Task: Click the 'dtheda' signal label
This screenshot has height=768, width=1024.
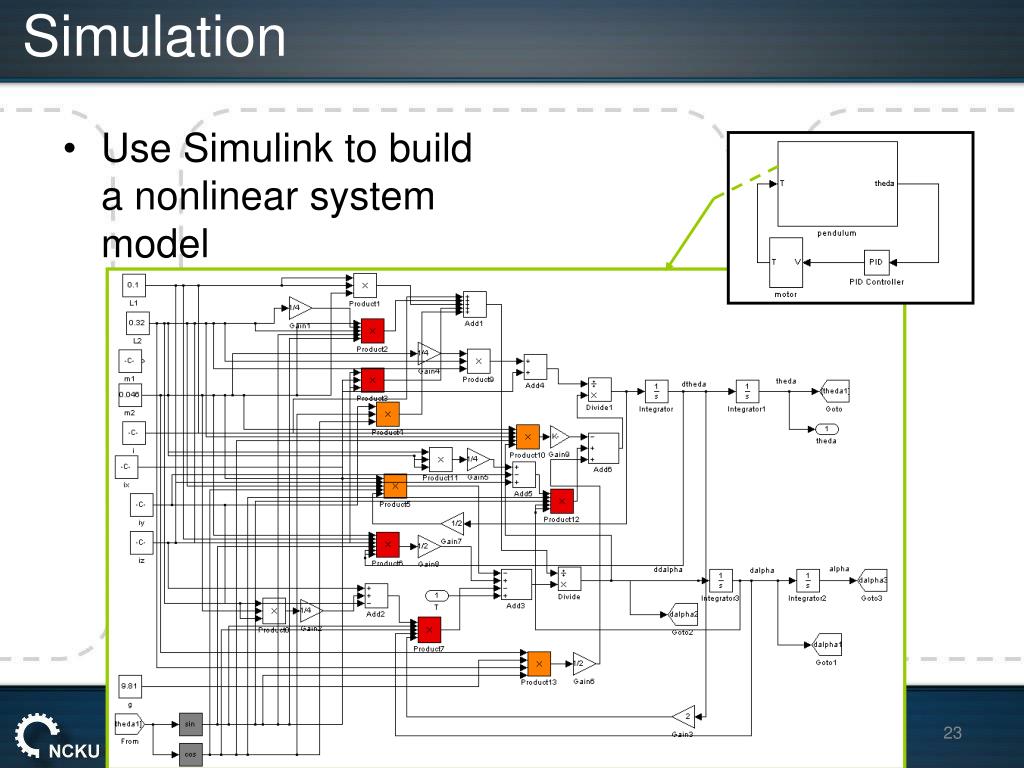Action: click(x=694, y=384)
